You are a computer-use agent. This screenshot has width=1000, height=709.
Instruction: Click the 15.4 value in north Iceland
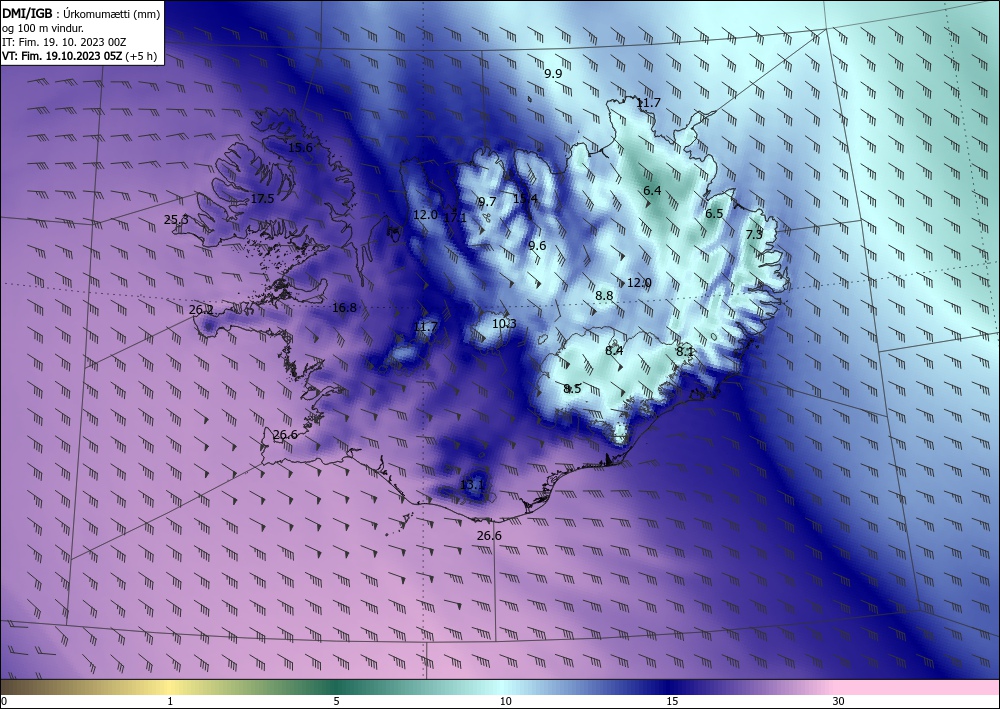[x=526, y=198]
